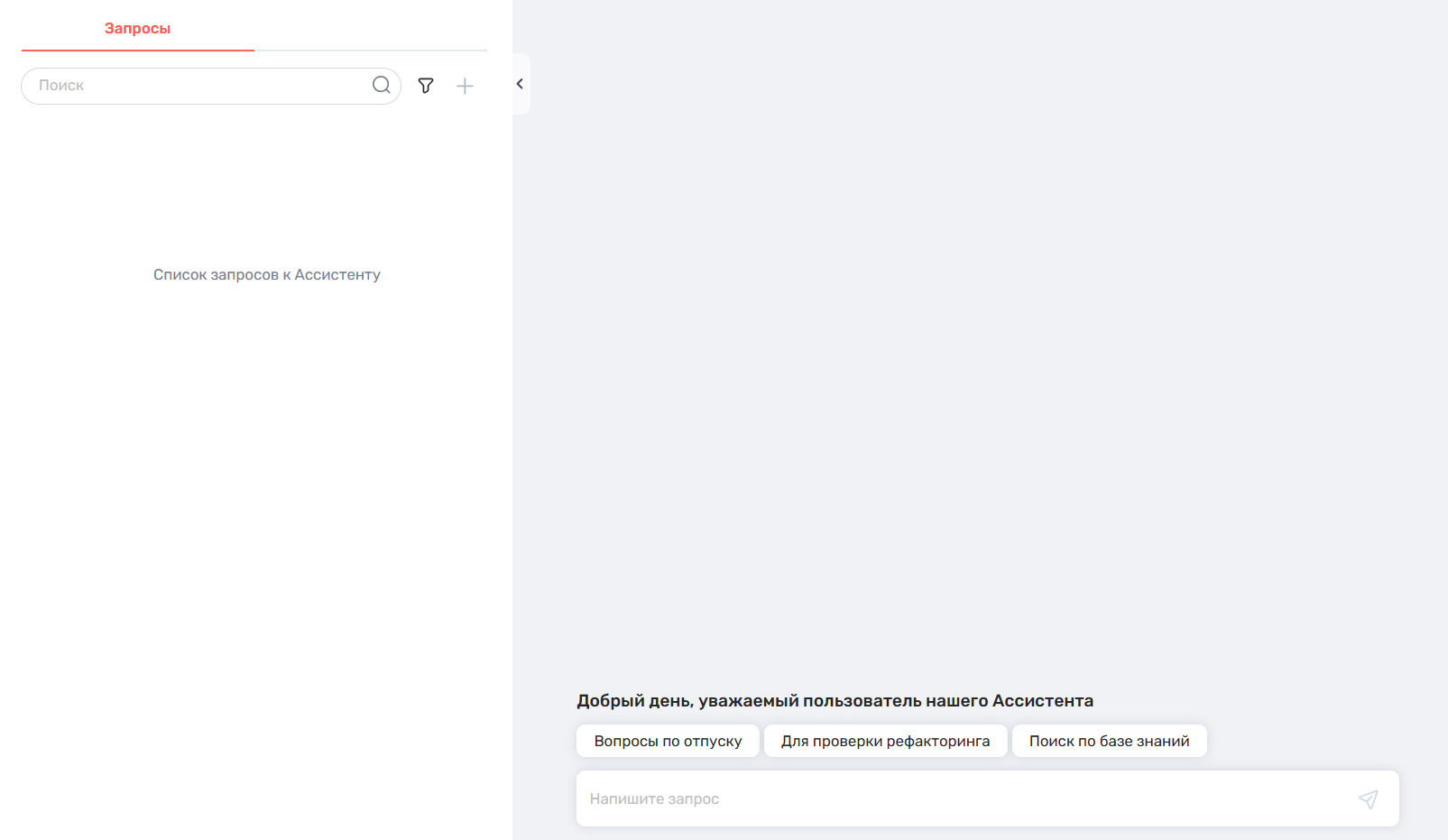Run the search using the lens icon
Screen dimensions: 1448x840
tap(381, 85)
